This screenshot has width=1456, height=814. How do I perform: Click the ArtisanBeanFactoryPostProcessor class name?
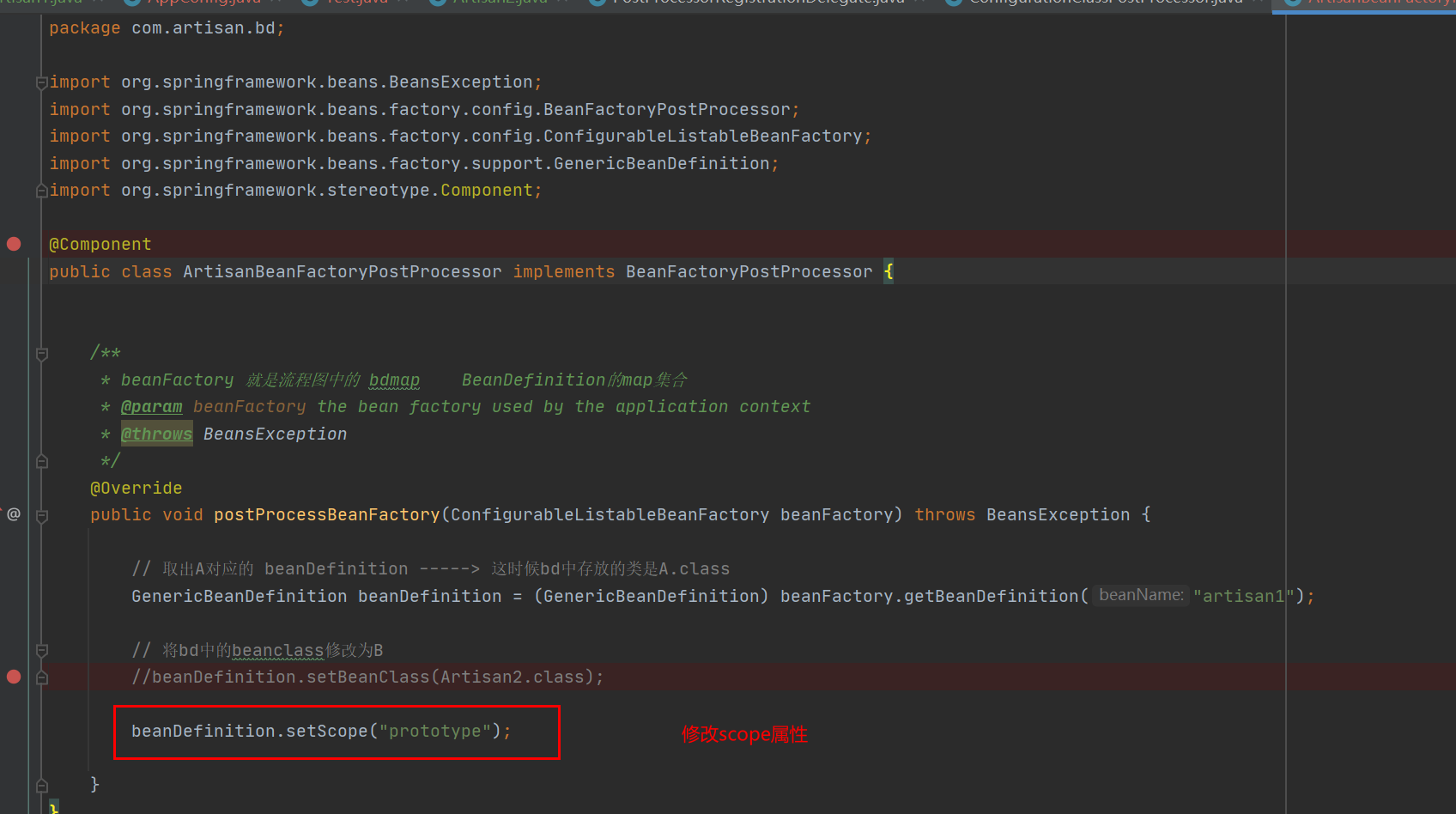point(342,272)
